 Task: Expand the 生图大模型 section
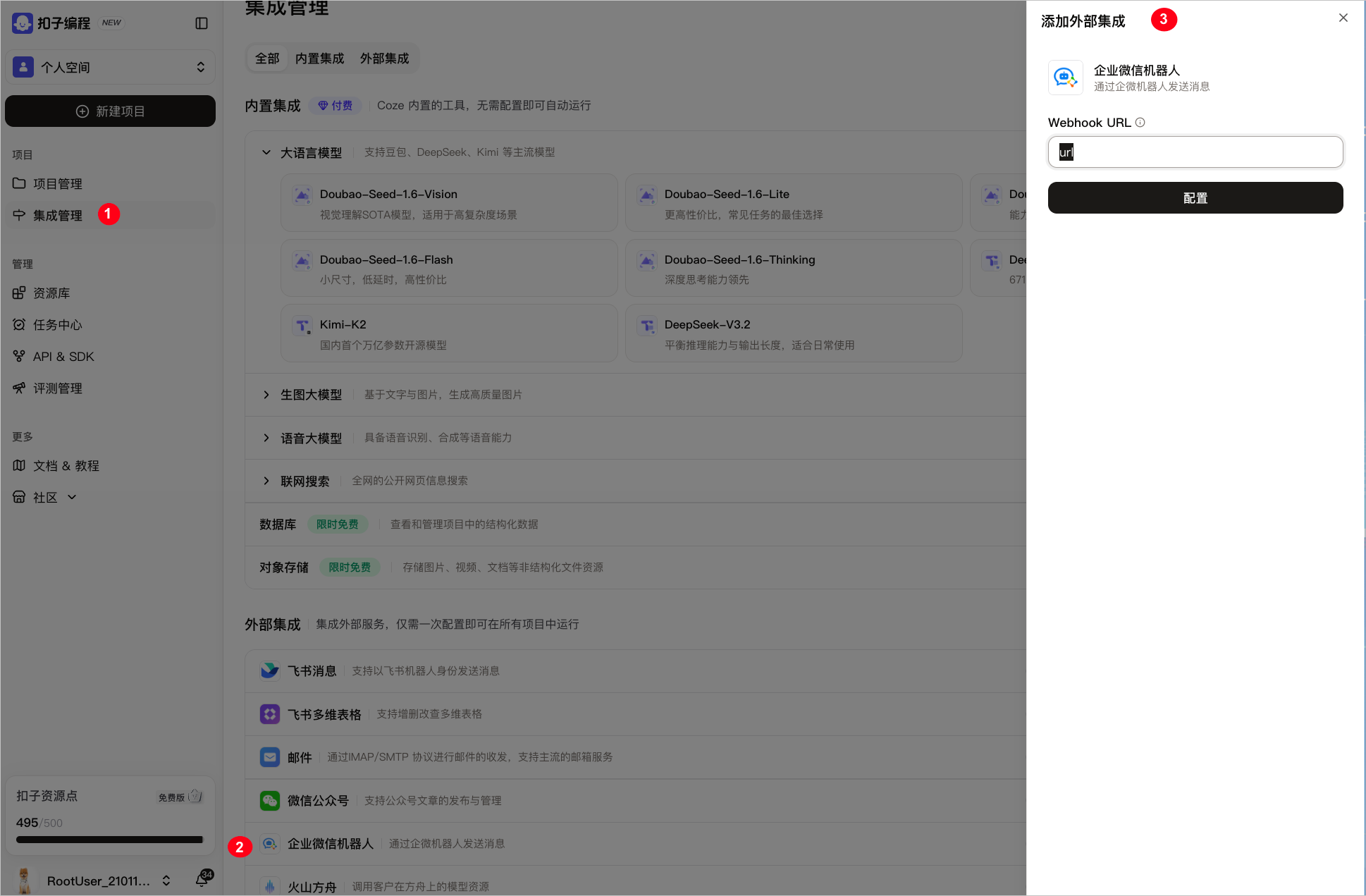click(x=266, y=395)
